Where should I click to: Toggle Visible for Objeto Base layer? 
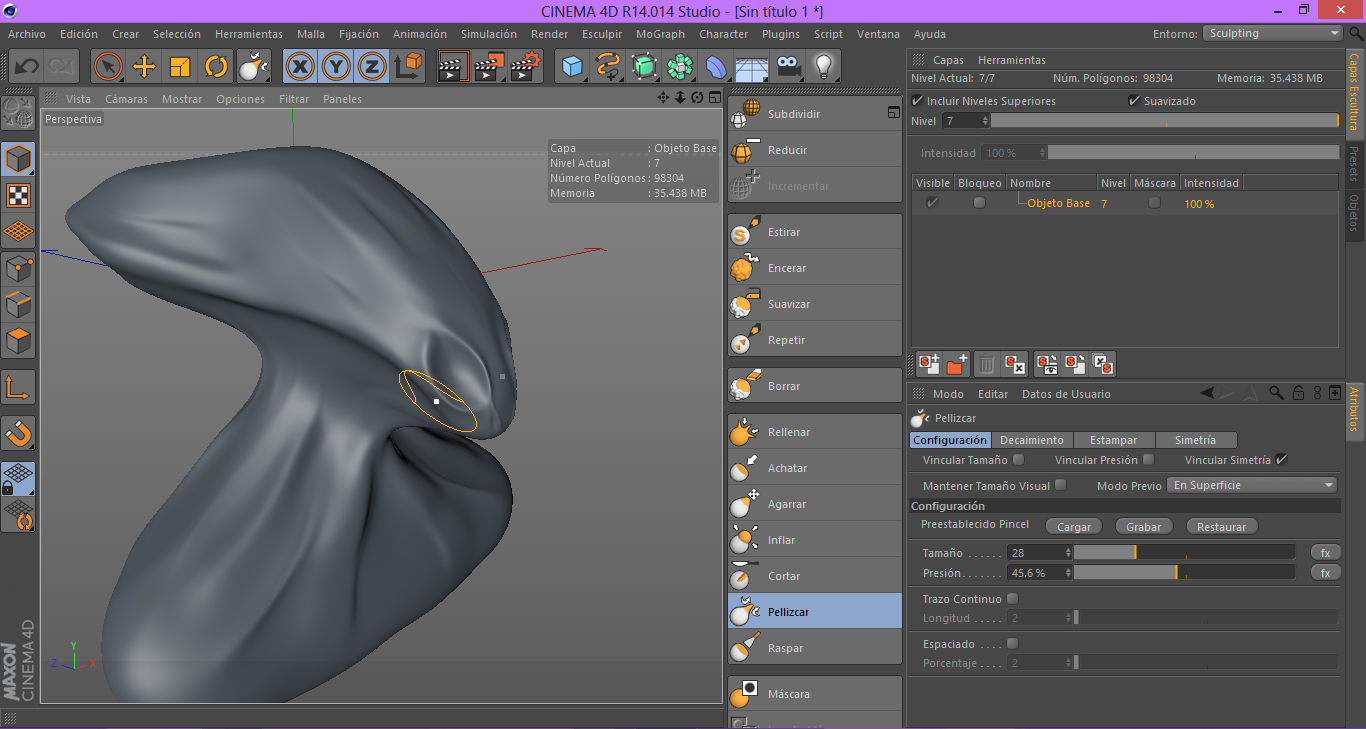point(932,203)
